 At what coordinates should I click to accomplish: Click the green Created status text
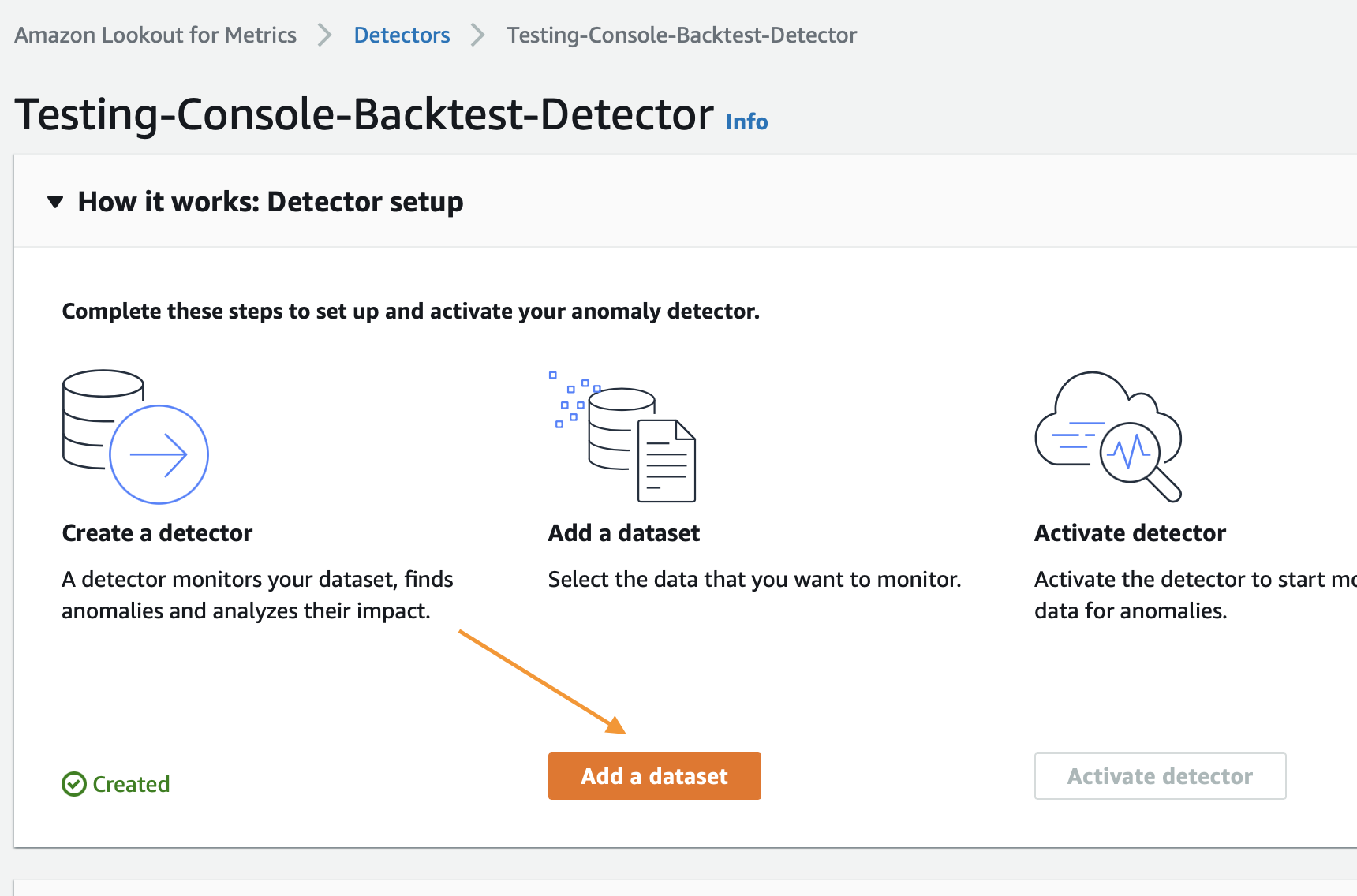tap(131, 784)
